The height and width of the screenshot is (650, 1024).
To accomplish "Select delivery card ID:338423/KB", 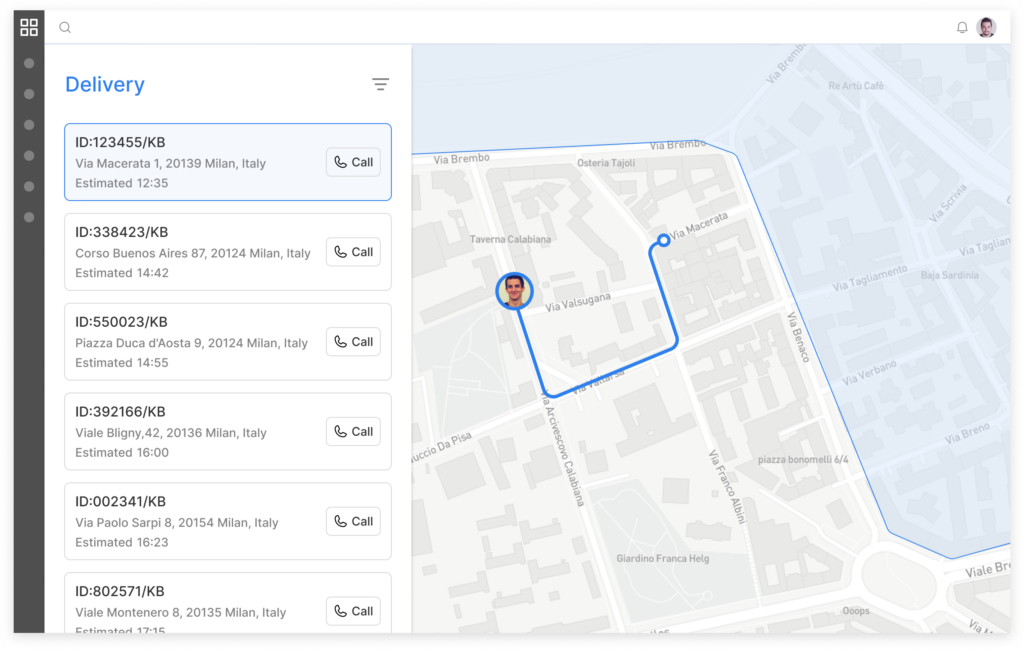I will [x=228, y=252].
